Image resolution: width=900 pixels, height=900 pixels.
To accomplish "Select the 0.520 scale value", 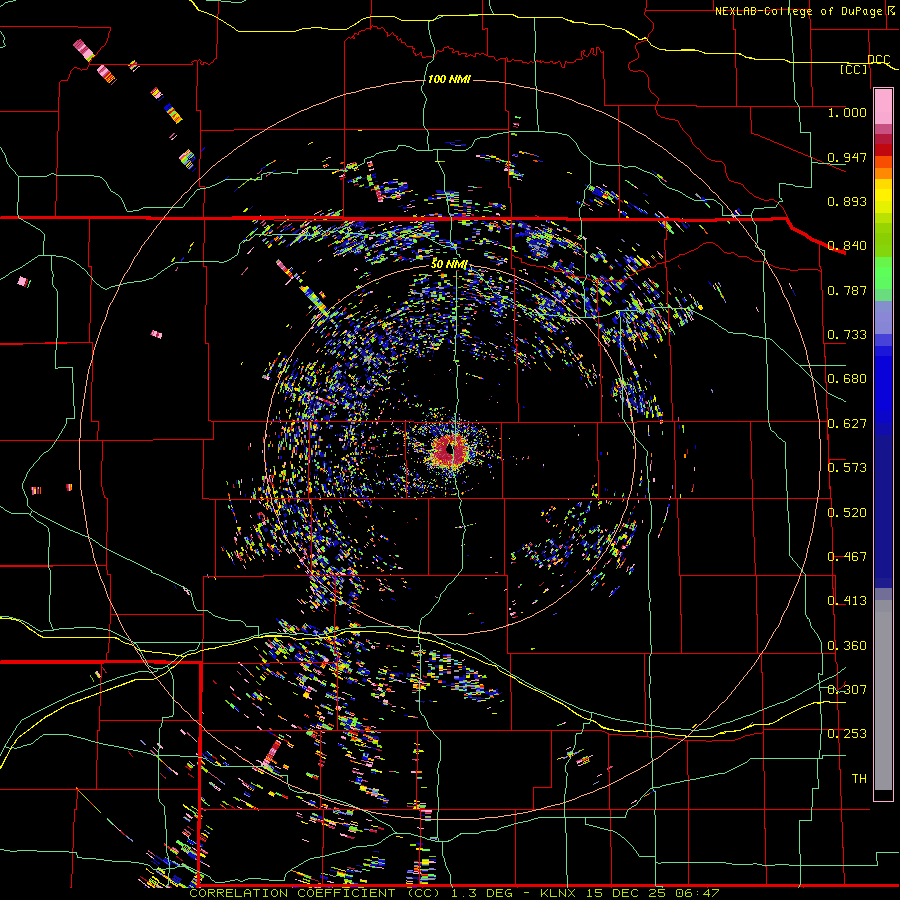I will coord(847,512).
